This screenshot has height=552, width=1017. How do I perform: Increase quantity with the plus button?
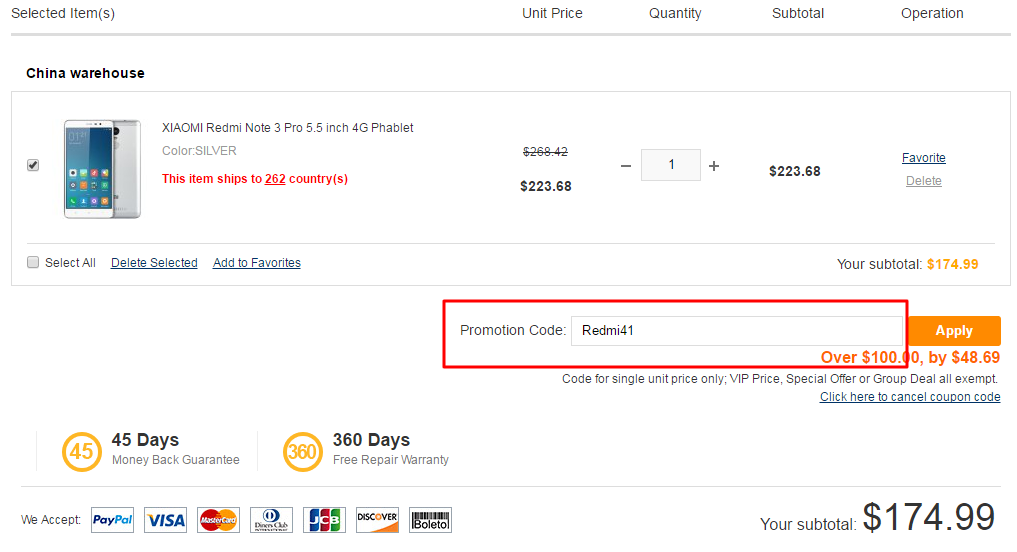[714, 166]
